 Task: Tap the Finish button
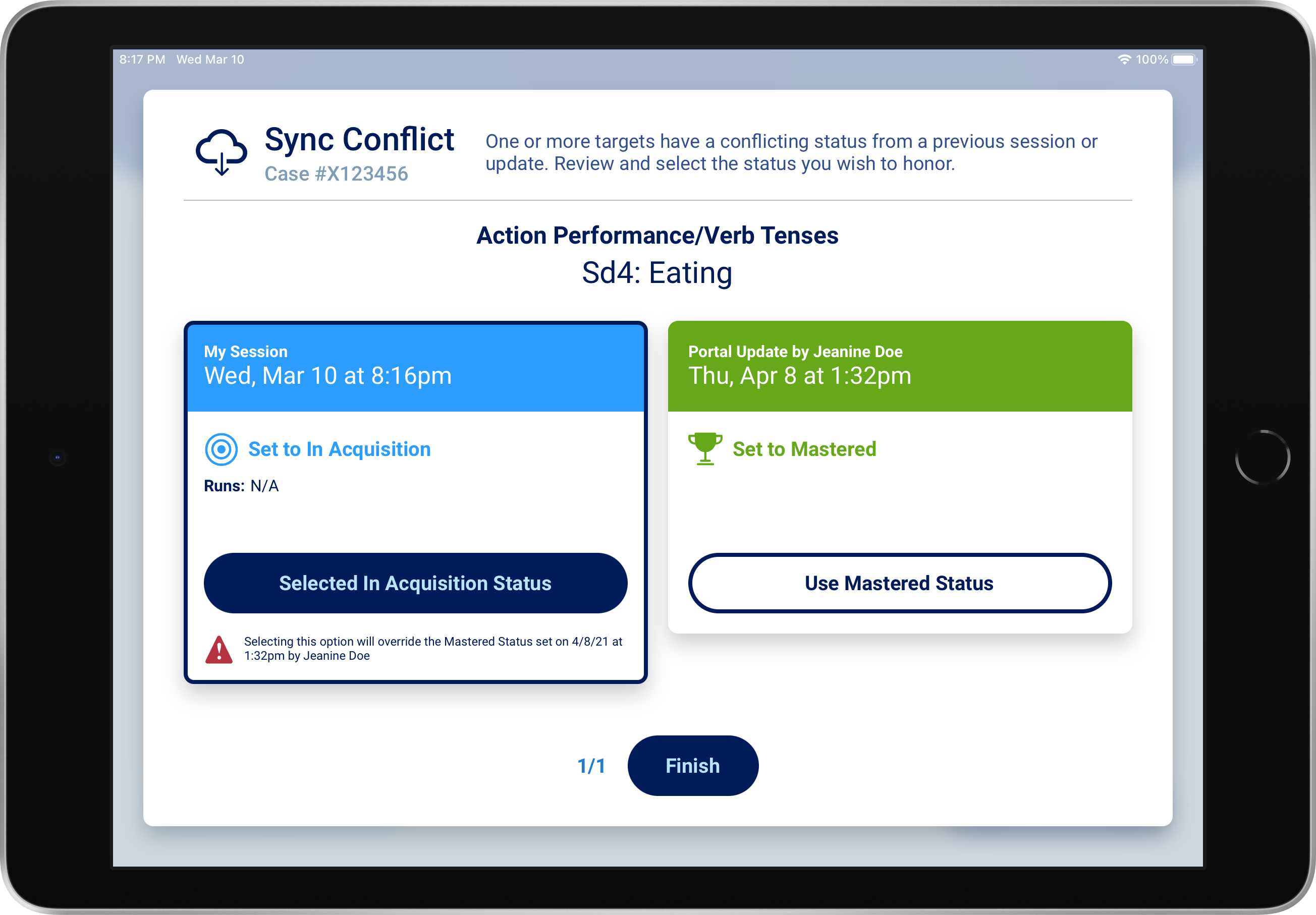pos(692,766)
